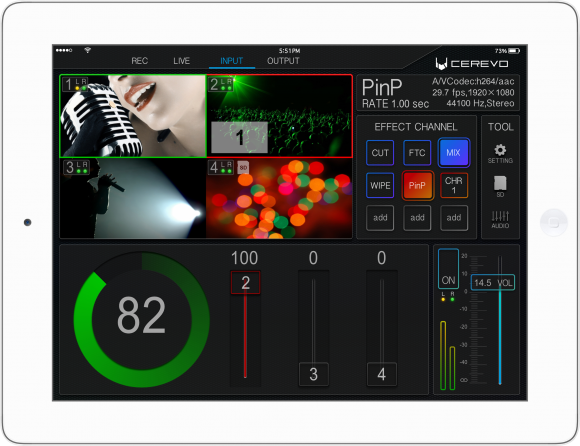Click the 14.5 VOL slider handle
Image resolution: width=580 pixels, height=446 pixels.
[x=492, y=283]
